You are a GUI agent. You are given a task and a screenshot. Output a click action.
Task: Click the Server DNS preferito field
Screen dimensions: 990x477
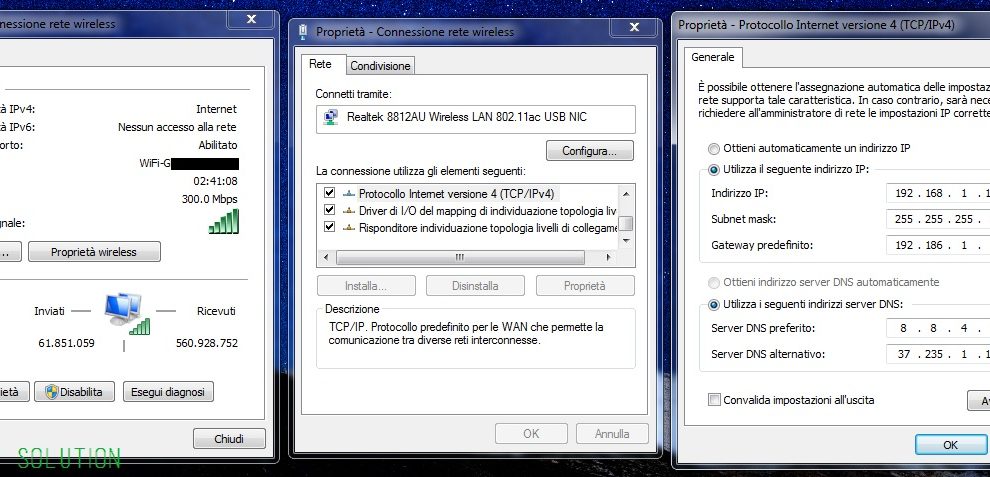click(x=938, y=329)
